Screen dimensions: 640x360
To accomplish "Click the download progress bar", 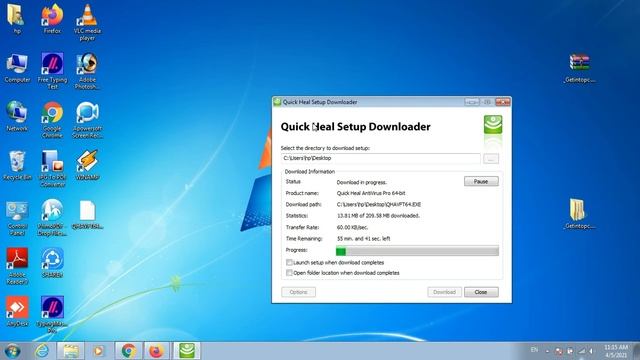I will 417,251.
